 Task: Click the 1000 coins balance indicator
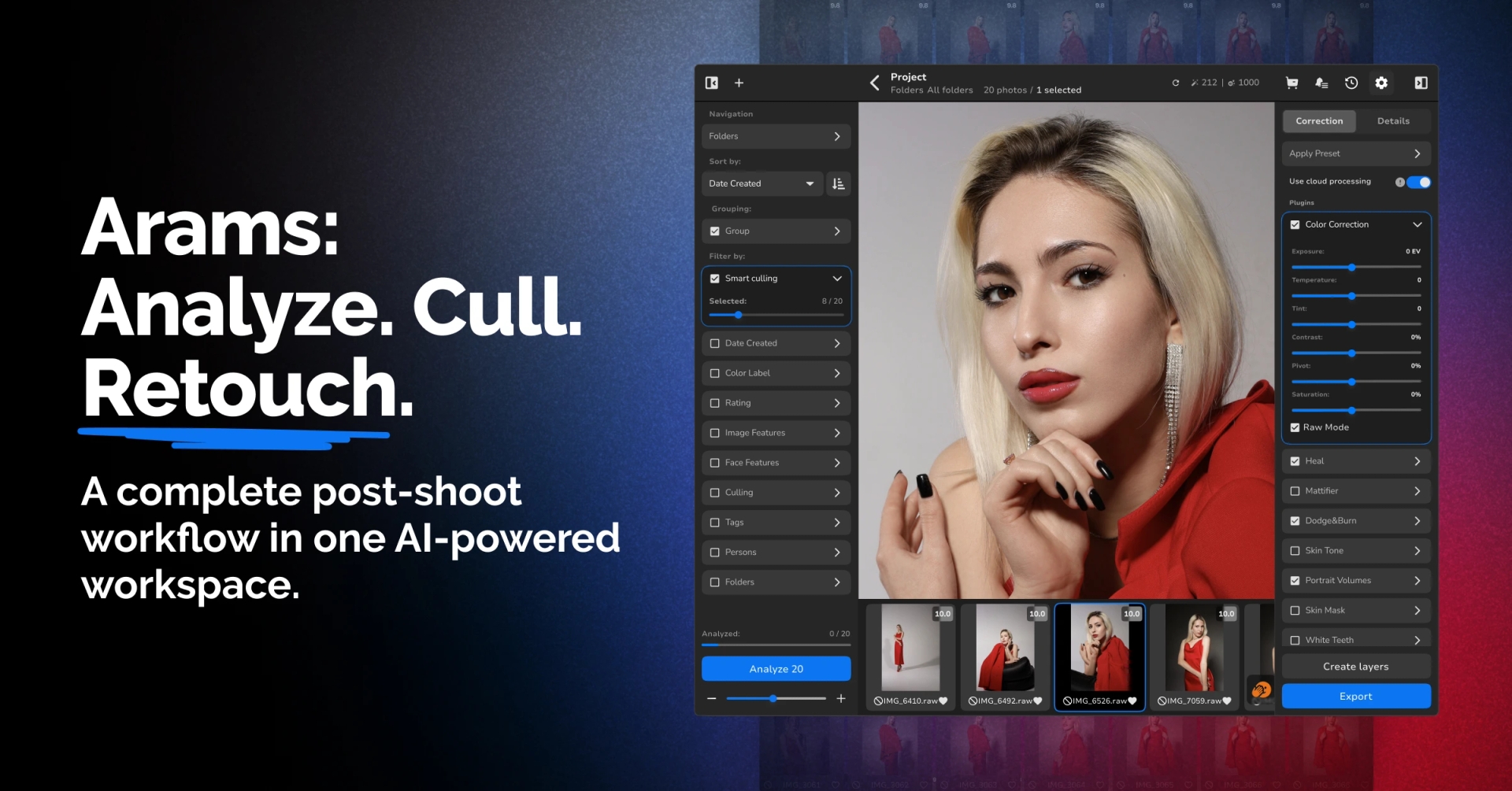[1243, 83]
